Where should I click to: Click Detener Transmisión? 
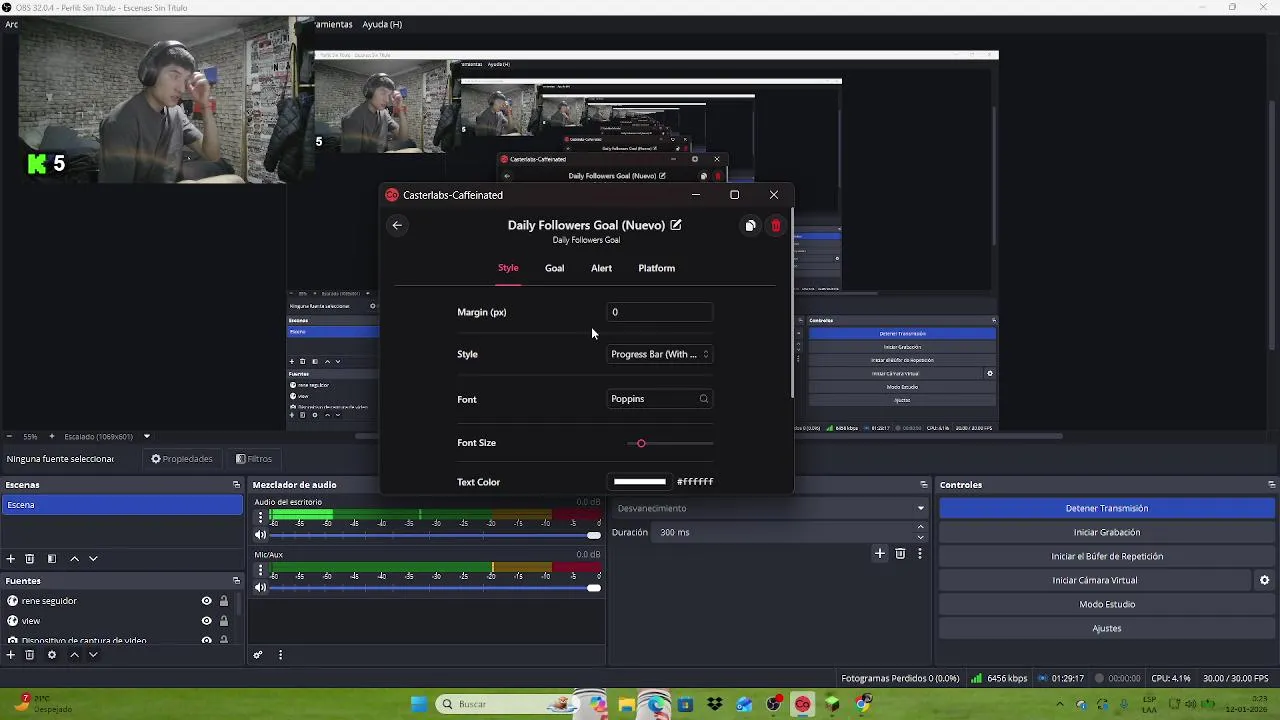pyautogui.click(x=1106, y=508)
